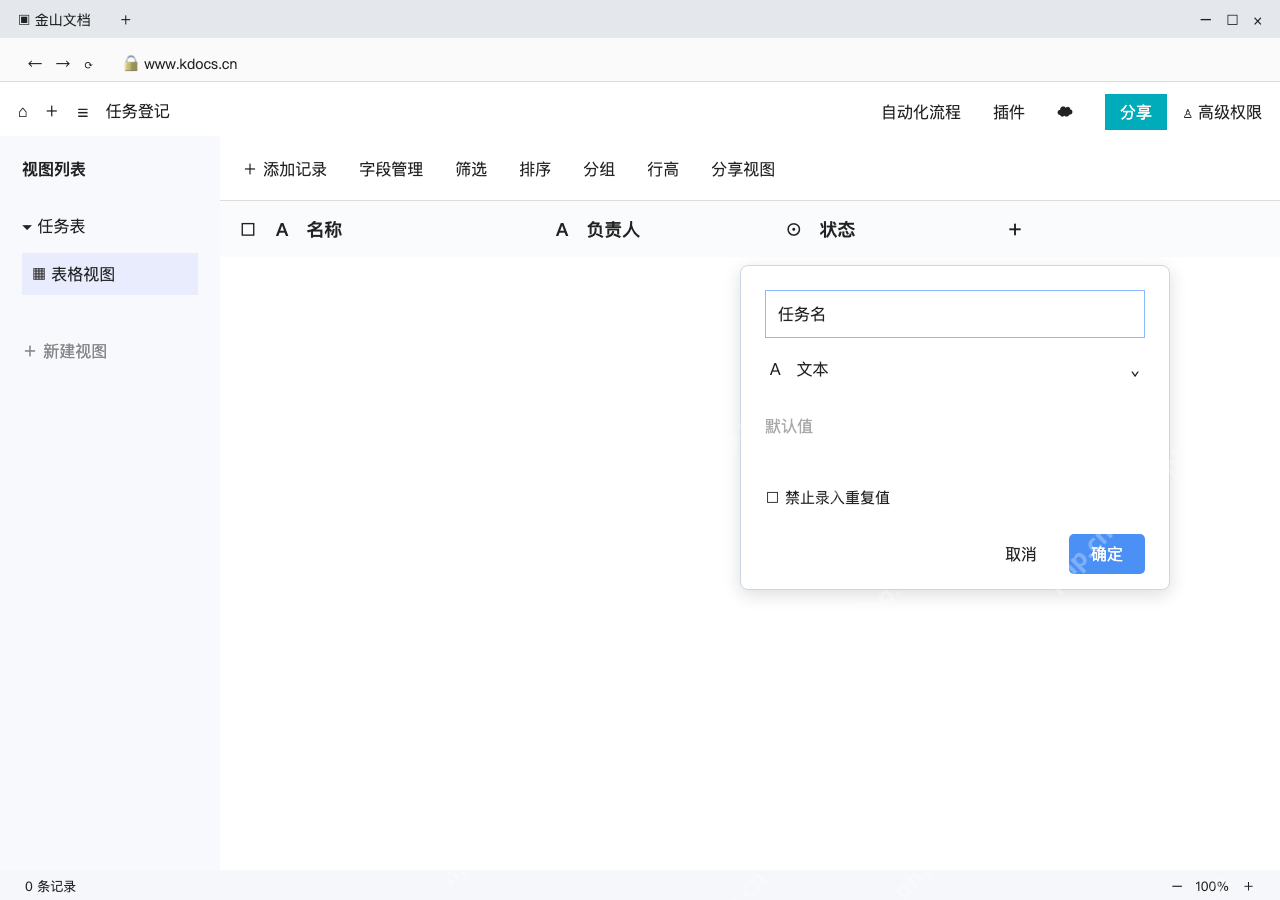Image resolution: width=1280 pixels, height=900 pixels.
Task: Go to home via house icon
Action: pyautogui.click(x=23, y=112)
